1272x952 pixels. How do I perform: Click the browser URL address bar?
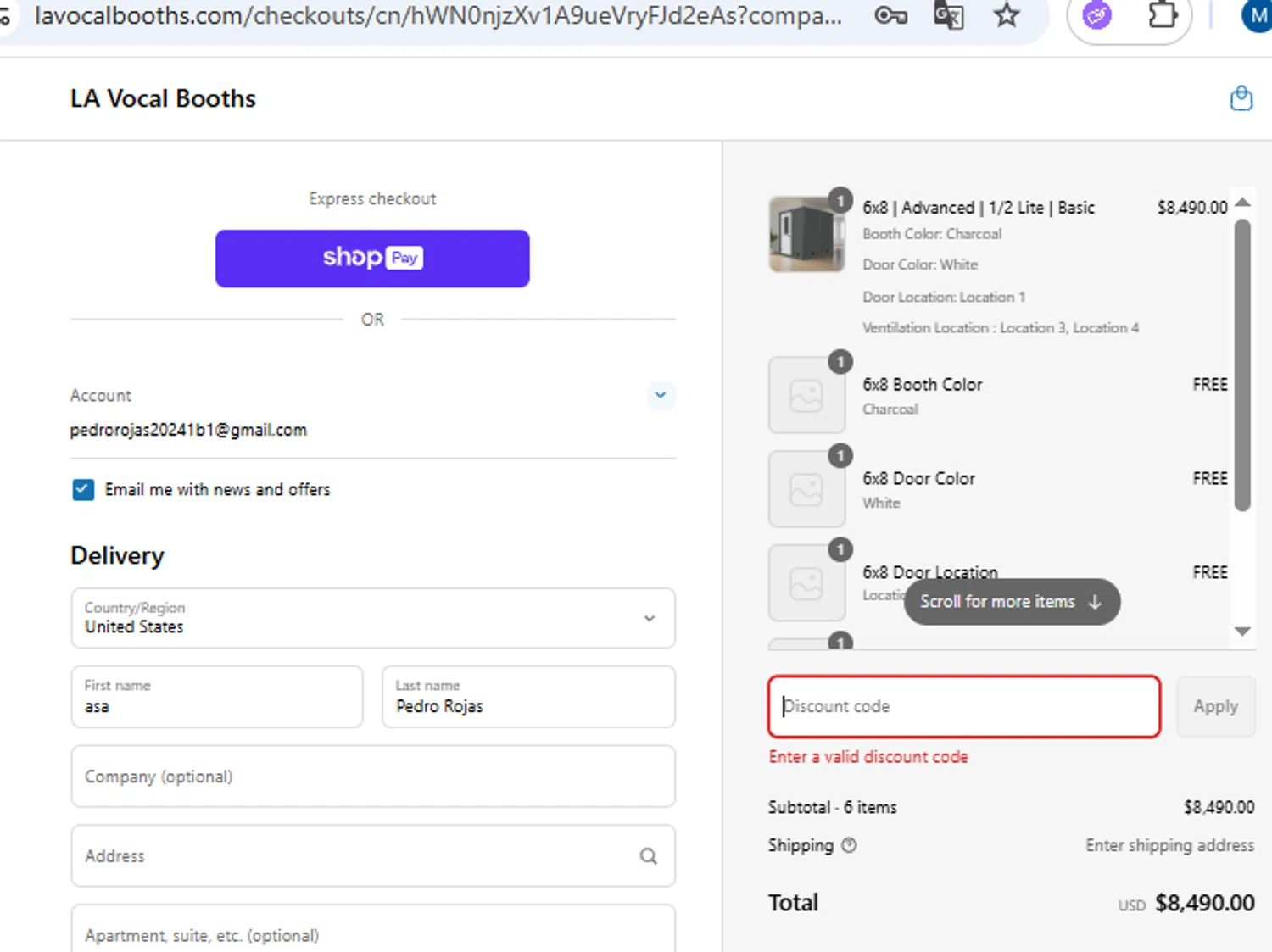point(437,15)
